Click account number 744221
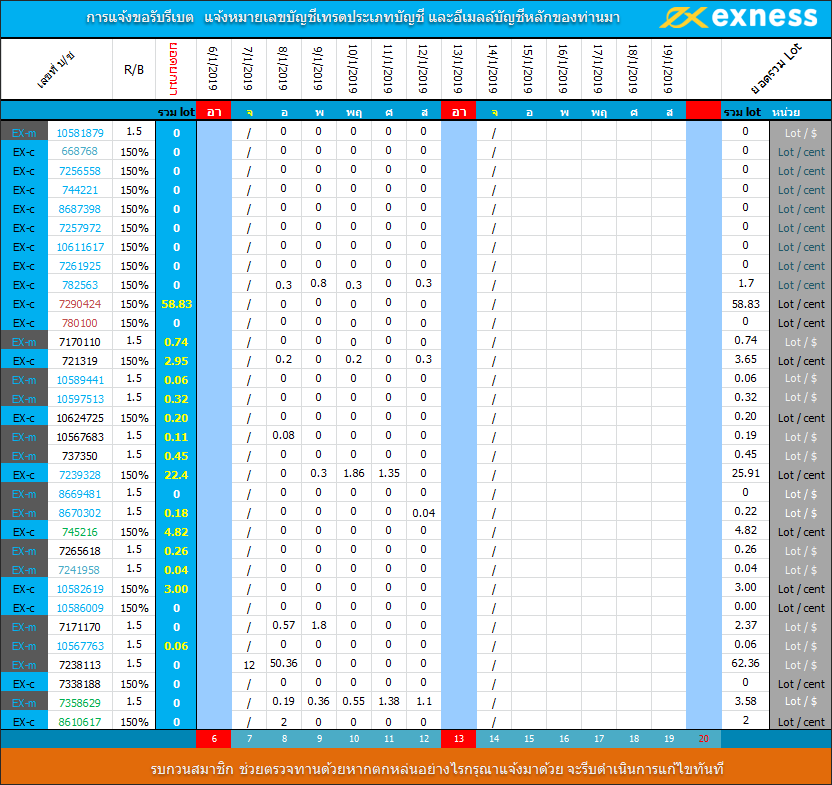Image resolution: width=832 pixels, height=785 pixels. [80, 190]
